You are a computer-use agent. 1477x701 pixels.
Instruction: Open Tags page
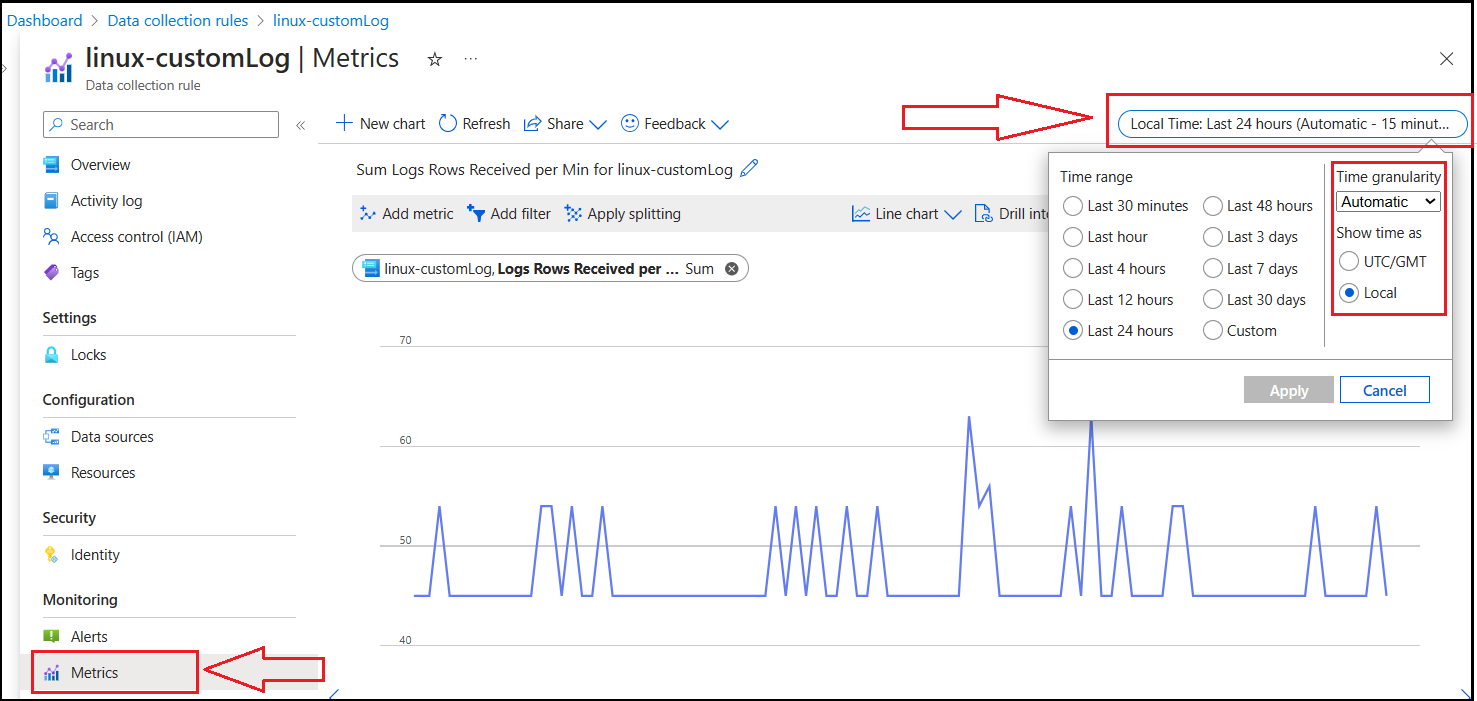(85, 272)
